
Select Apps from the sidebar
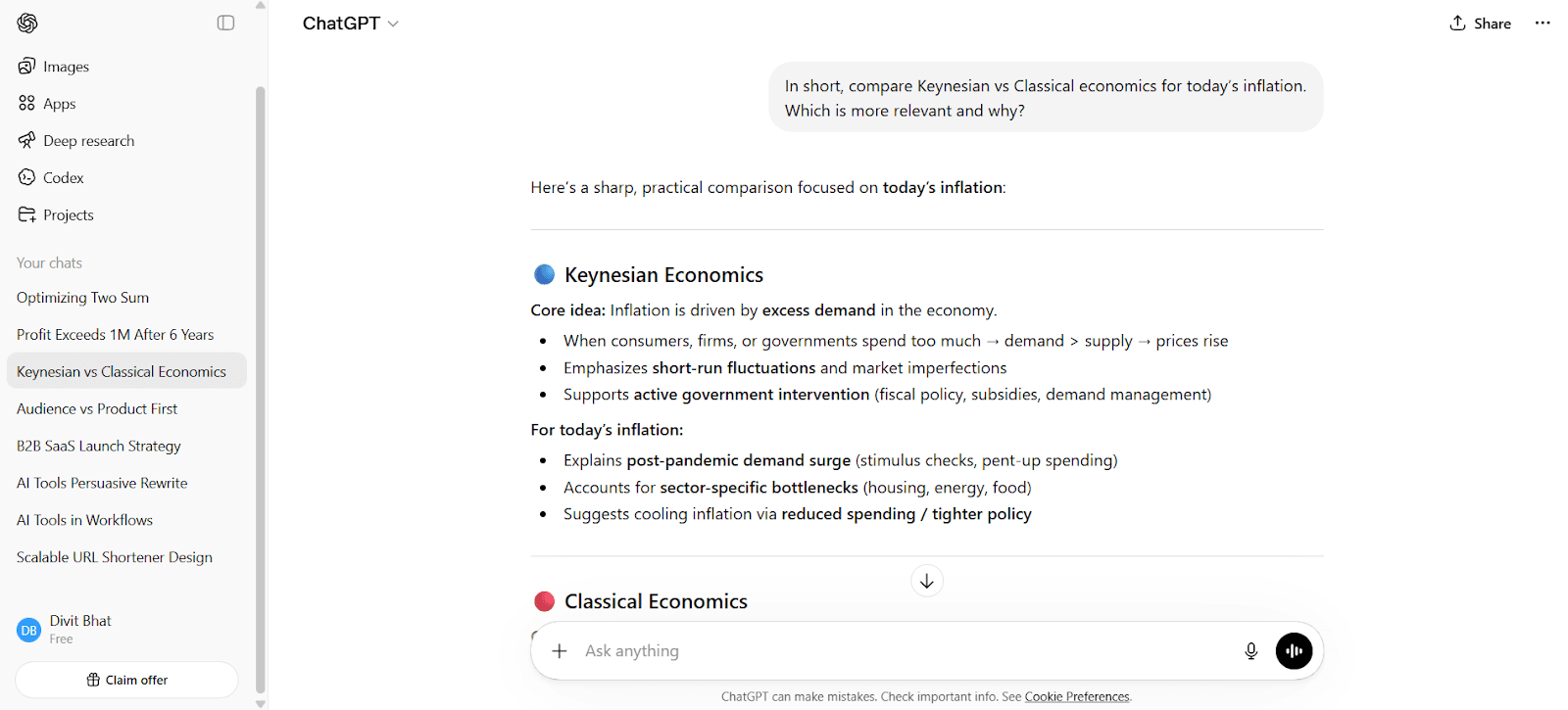[x=58, y=103]
